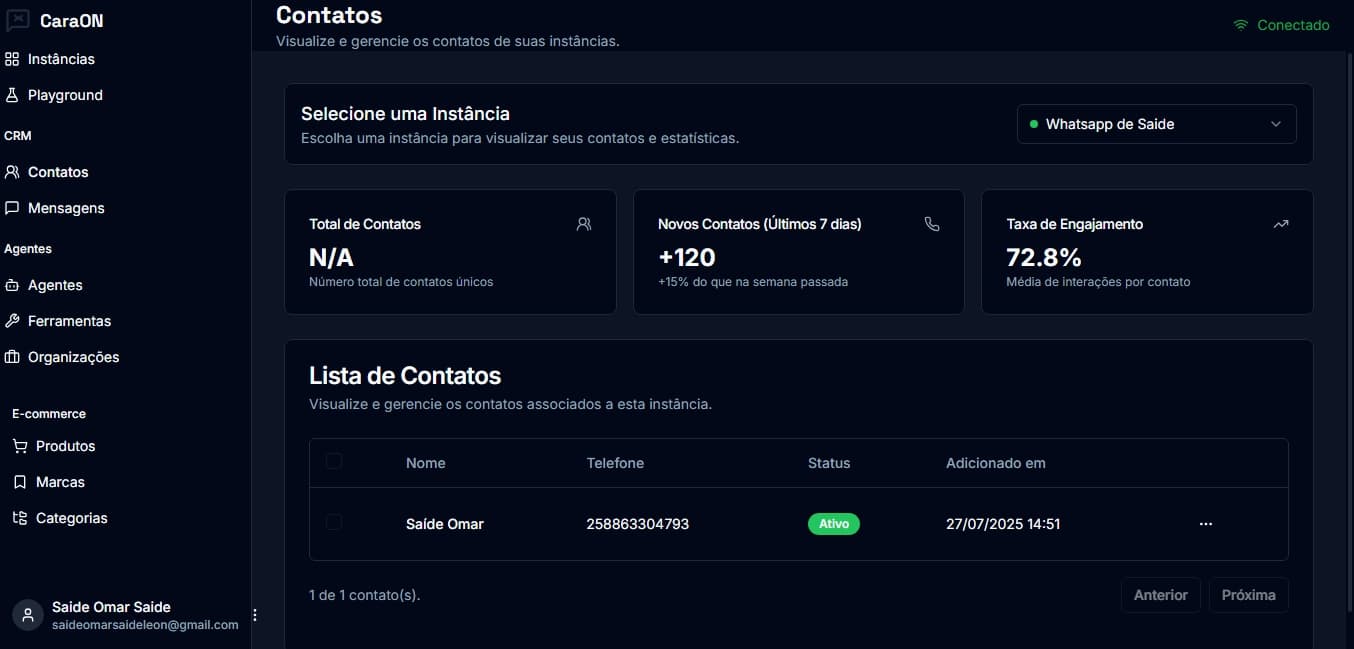Select the Ferramentas wrench icon
This screenshot has width=1354, height=649.
coord(14,321)
